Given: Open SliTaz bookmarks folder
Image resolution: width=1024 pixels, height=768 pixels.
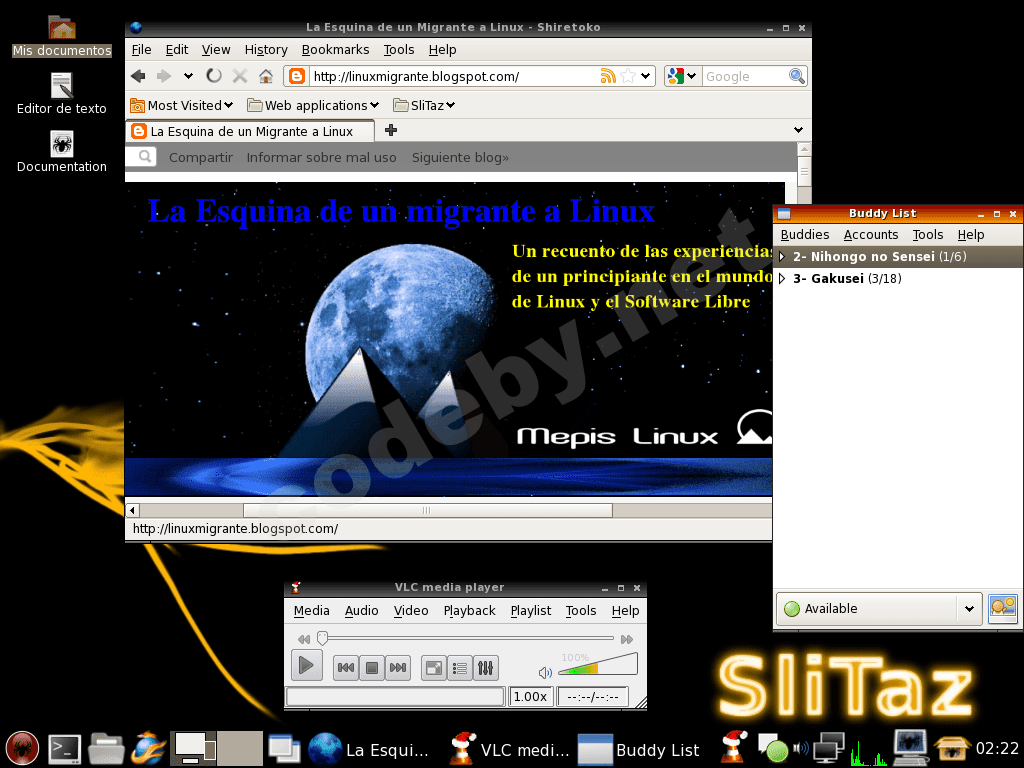Looking at the screenshot, I should pos(424,105).
